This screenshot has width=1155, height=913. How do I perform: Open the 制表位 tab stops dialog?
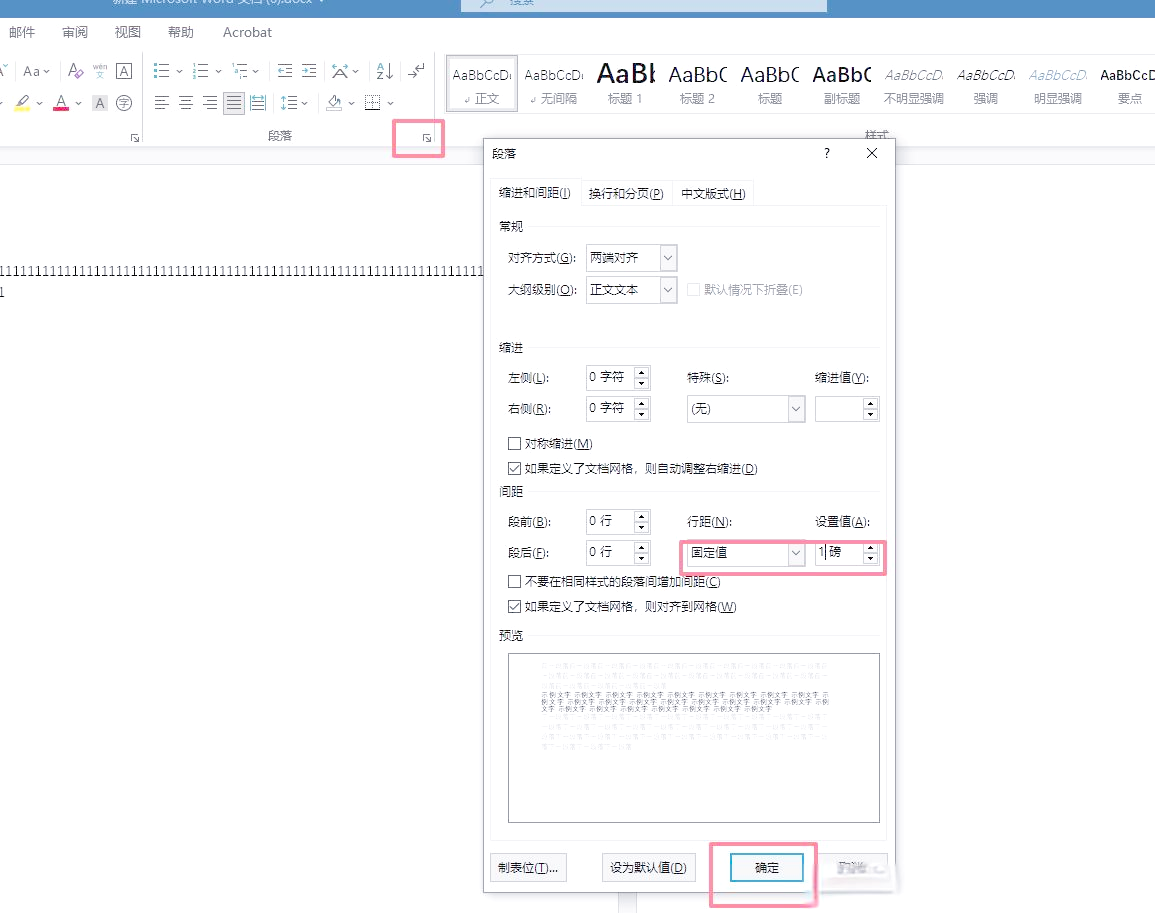(529, 868)
